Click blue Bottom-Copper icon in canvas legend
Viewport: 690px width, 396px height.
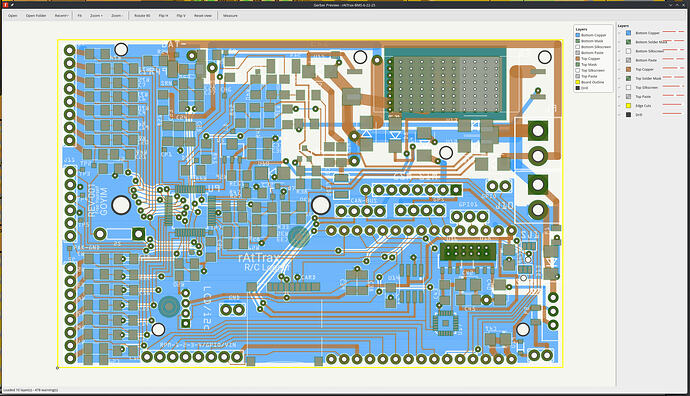click(x=578, y=35)
